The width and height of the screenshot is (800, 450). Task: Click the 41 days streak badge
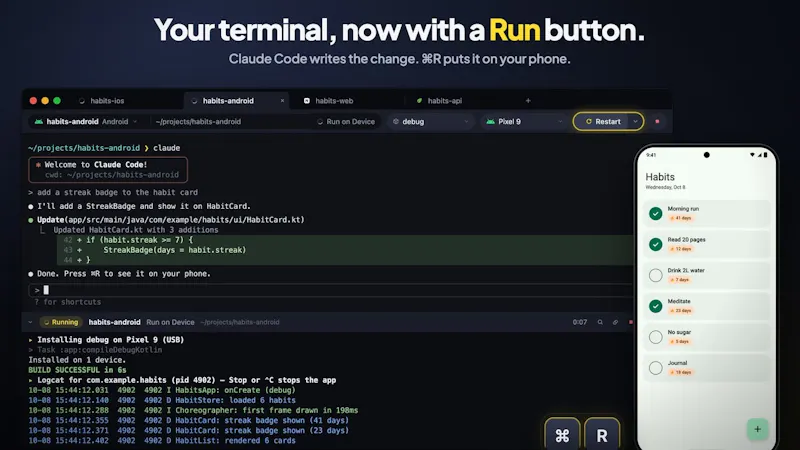pos(681,218)
